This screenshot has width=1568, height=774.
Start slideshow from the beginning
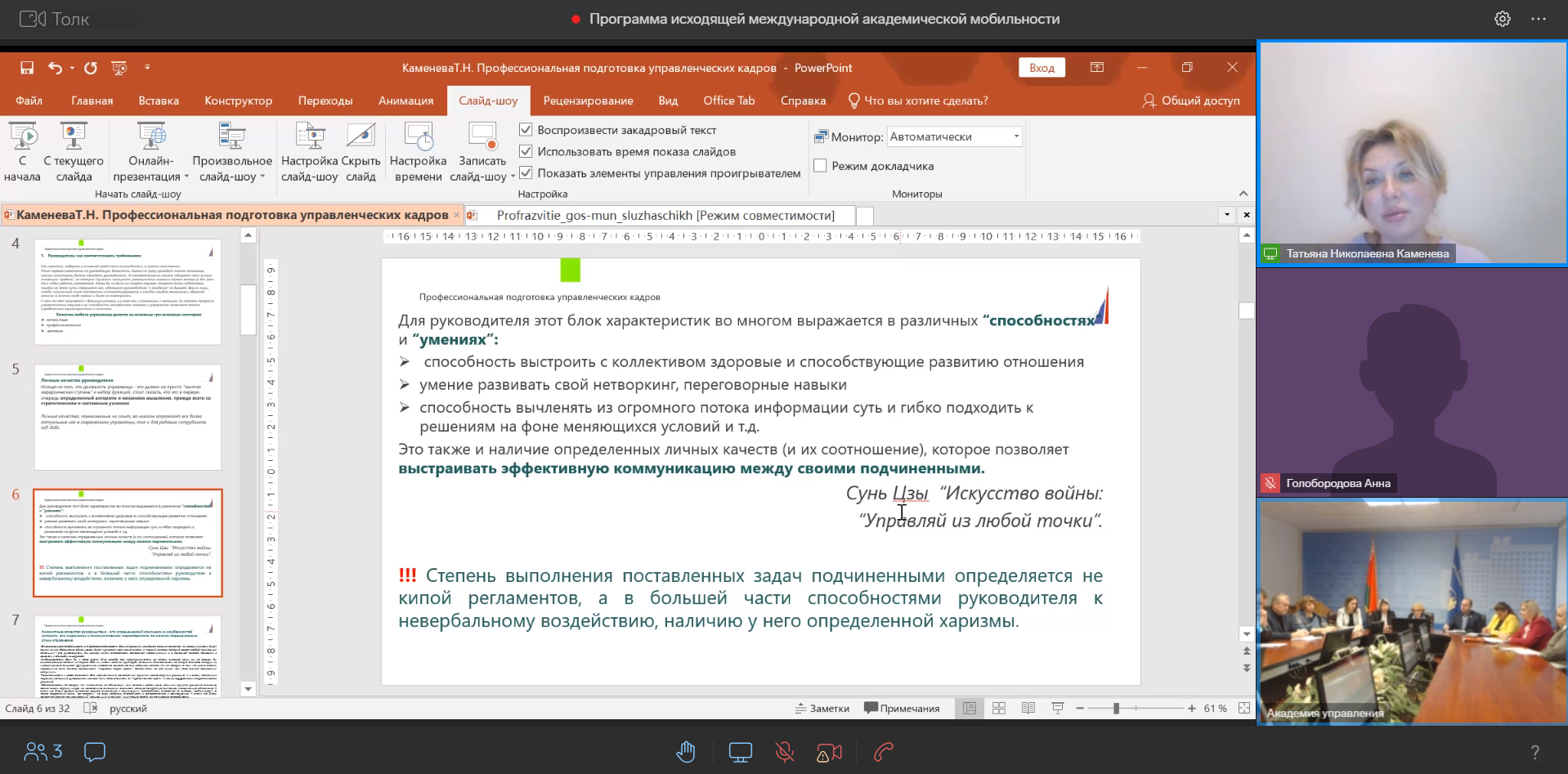22,152
